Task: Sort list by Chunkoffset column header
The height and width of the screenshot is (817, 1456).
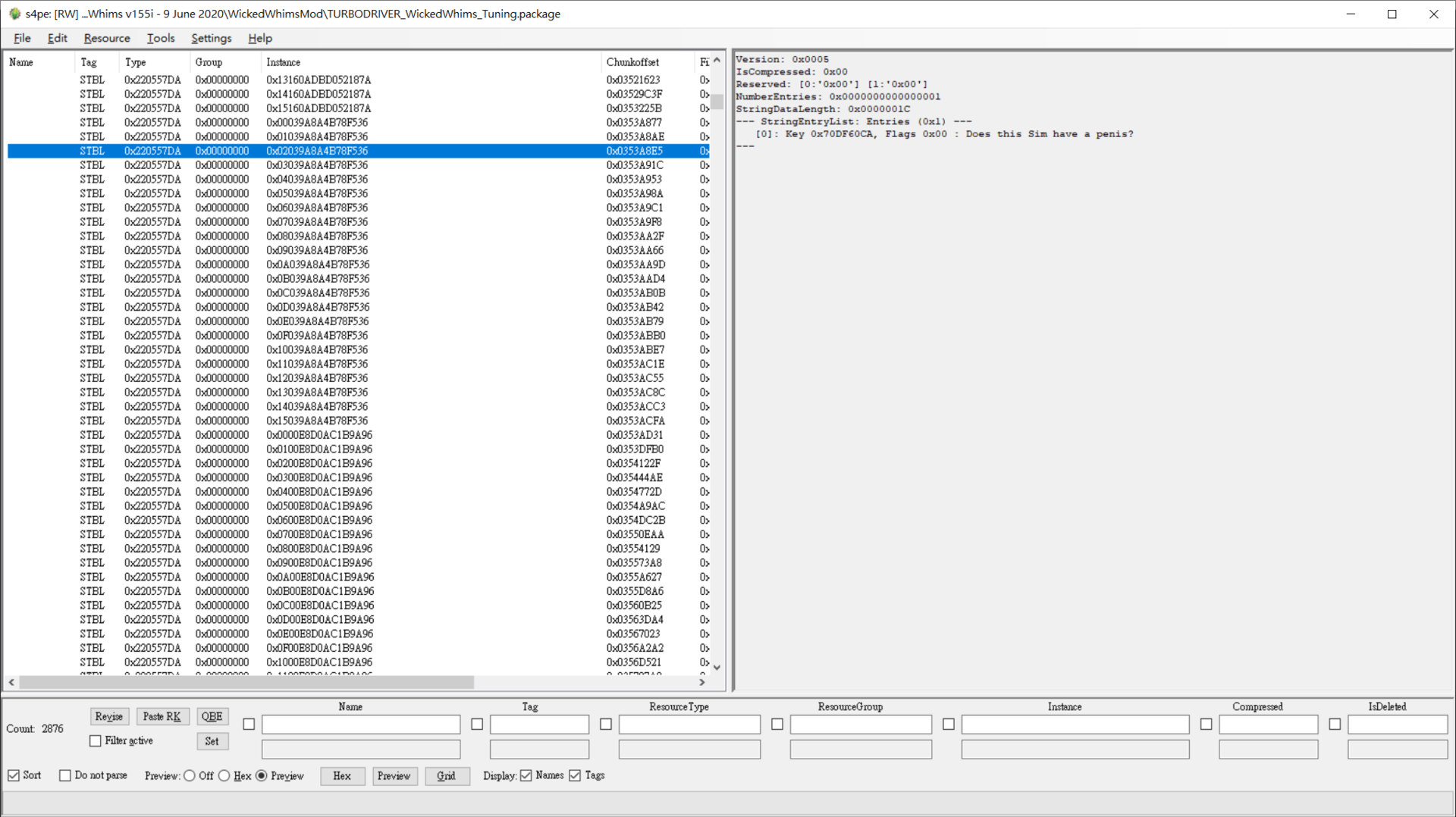Action: tap(647, 62)
